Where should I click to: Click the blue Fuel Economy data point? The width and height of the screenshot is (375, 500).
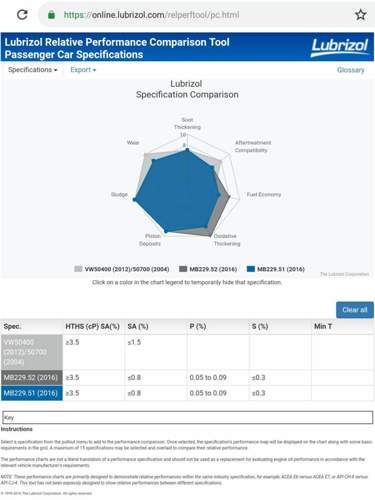coord(219,195)
